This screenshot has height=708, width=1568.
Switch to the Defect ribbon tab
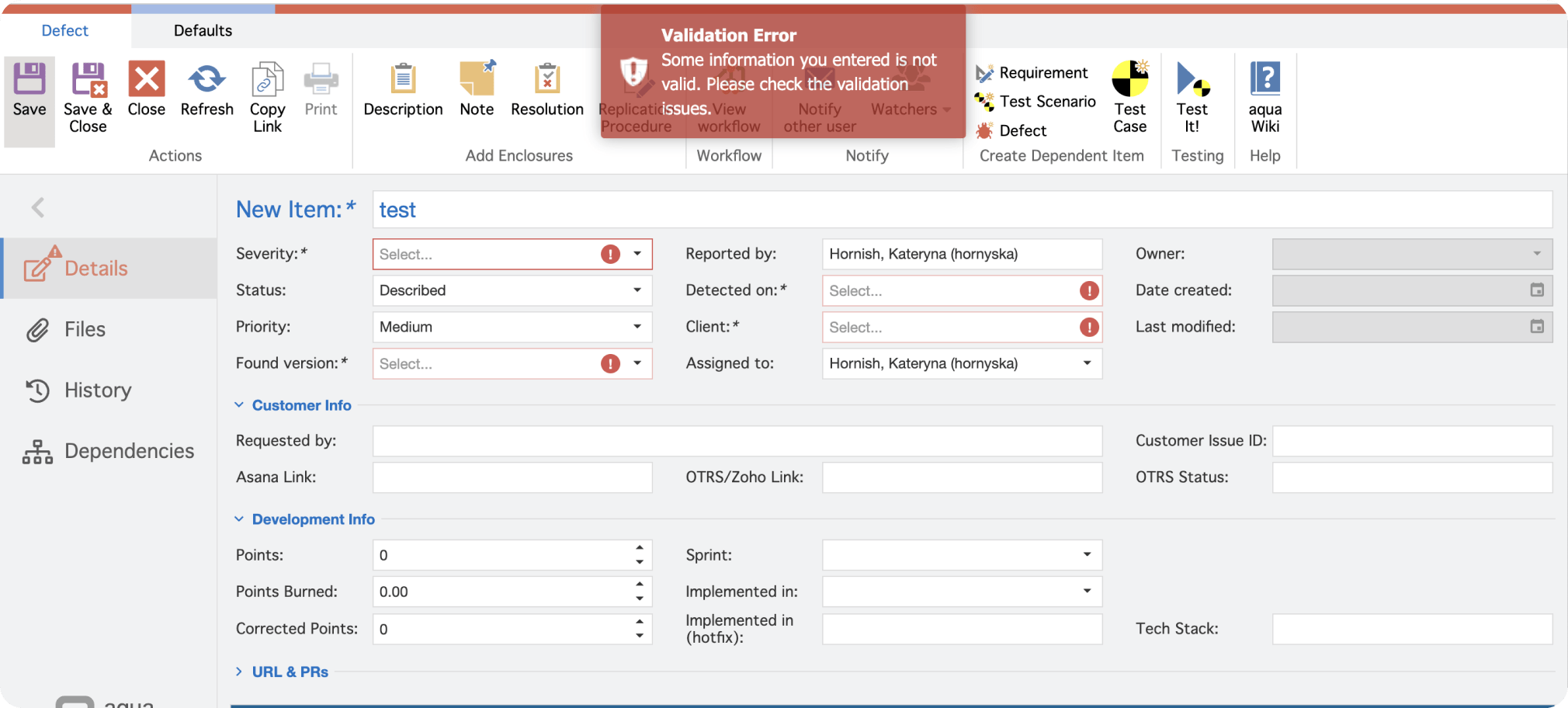[65, 30]
